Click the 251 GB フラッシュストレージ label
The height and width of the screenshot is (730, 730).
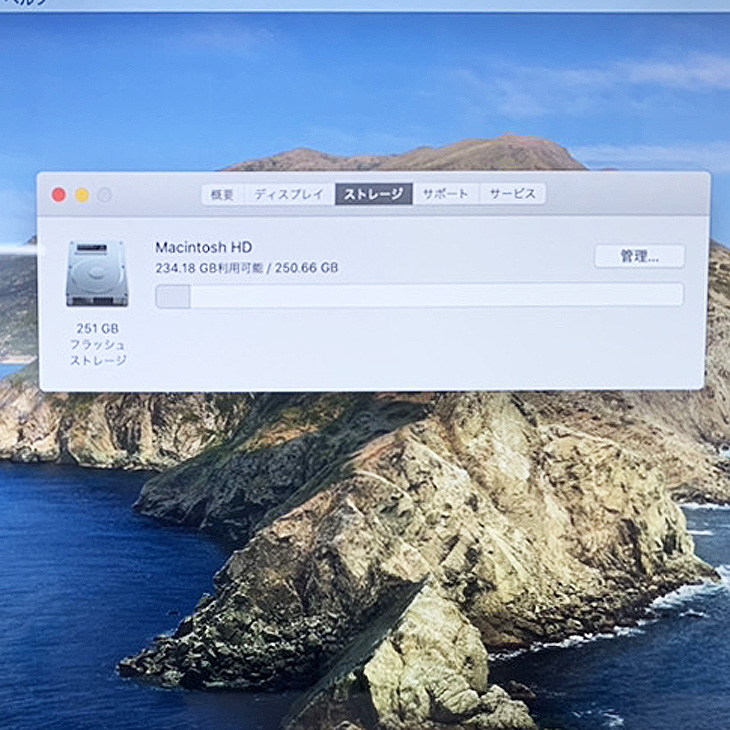point(98,344)
